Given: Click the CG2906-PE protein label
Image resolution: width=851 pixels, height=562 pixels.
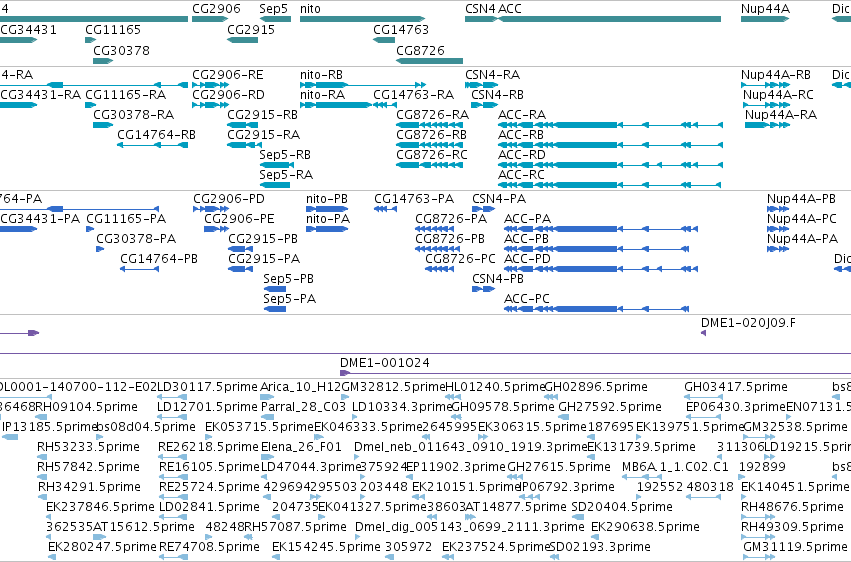Looking at the screenshot, I should click(239, 219).
